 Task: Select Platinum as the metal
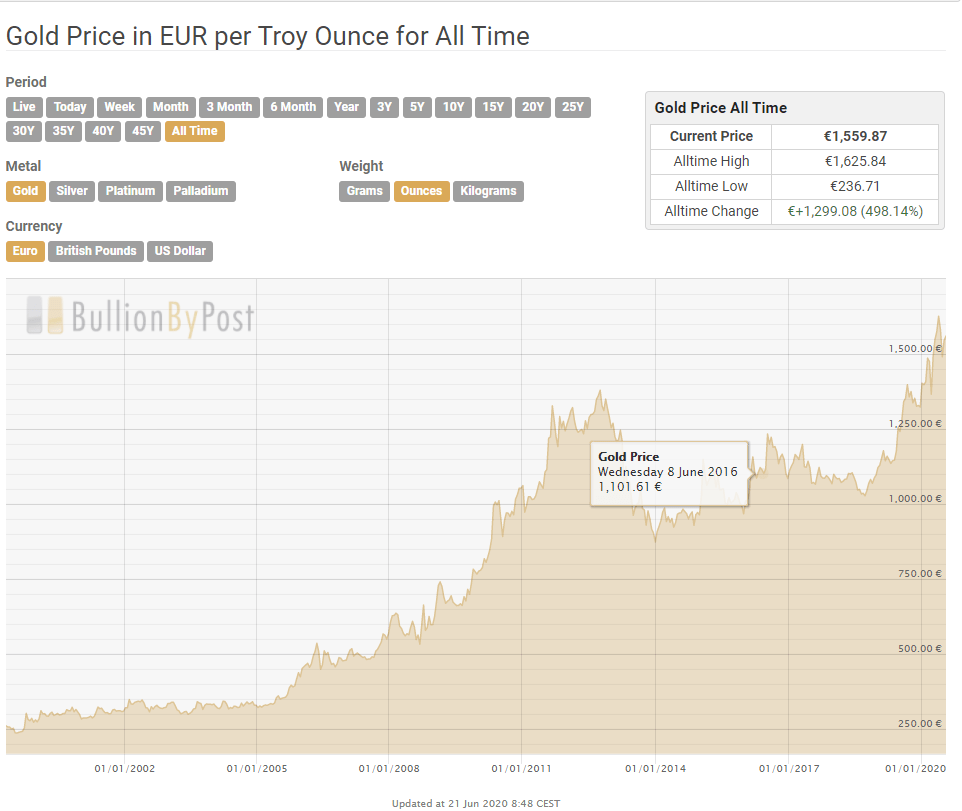click(x=131, y=191)
